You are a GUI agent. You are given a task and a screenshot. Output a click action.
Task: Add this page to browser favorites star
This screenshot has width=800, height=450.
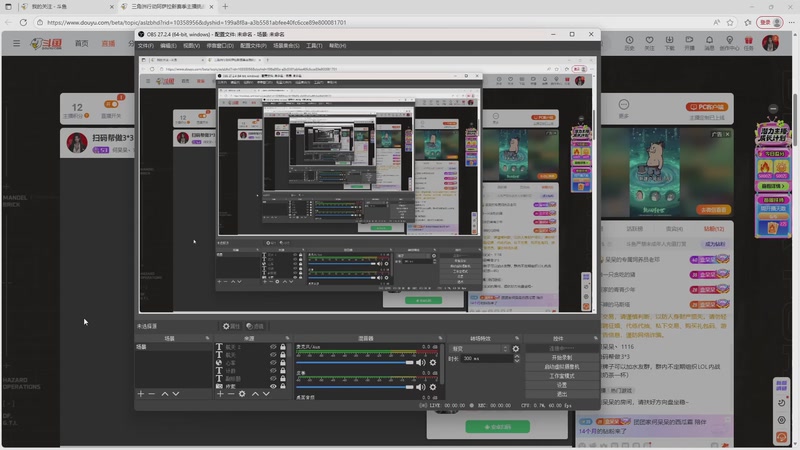(730, 22)
